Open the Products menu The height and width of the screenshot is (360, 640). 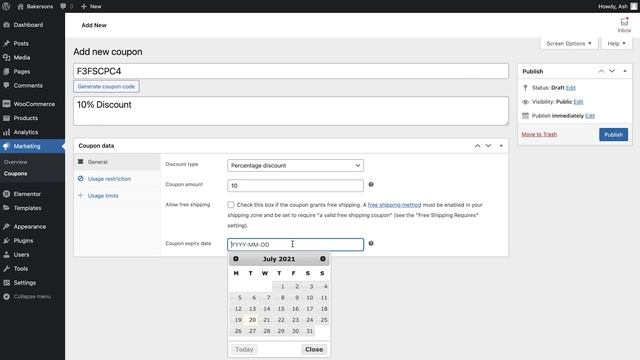tap(25, 118)
